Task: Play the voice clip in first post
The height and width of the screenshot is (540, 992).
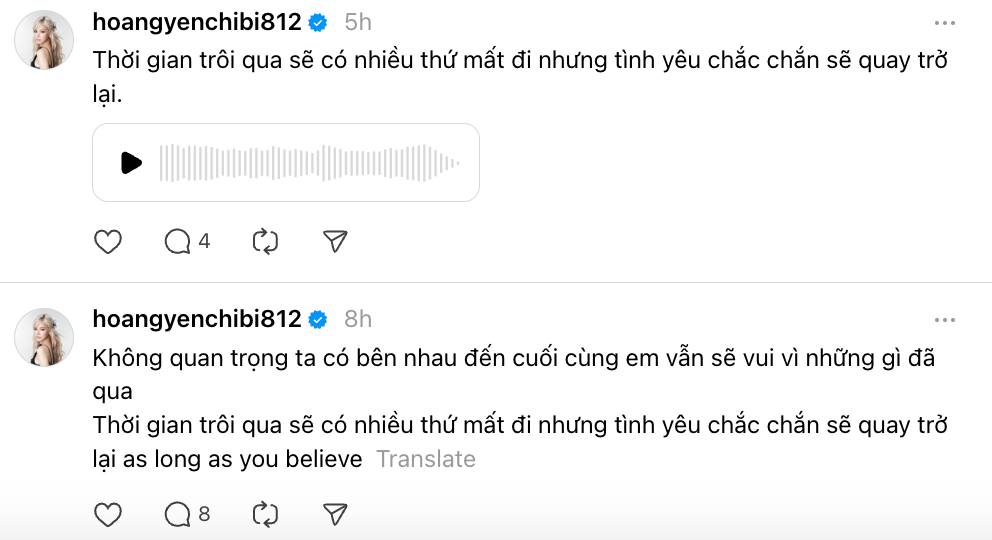Action: (x=131, y=163)
